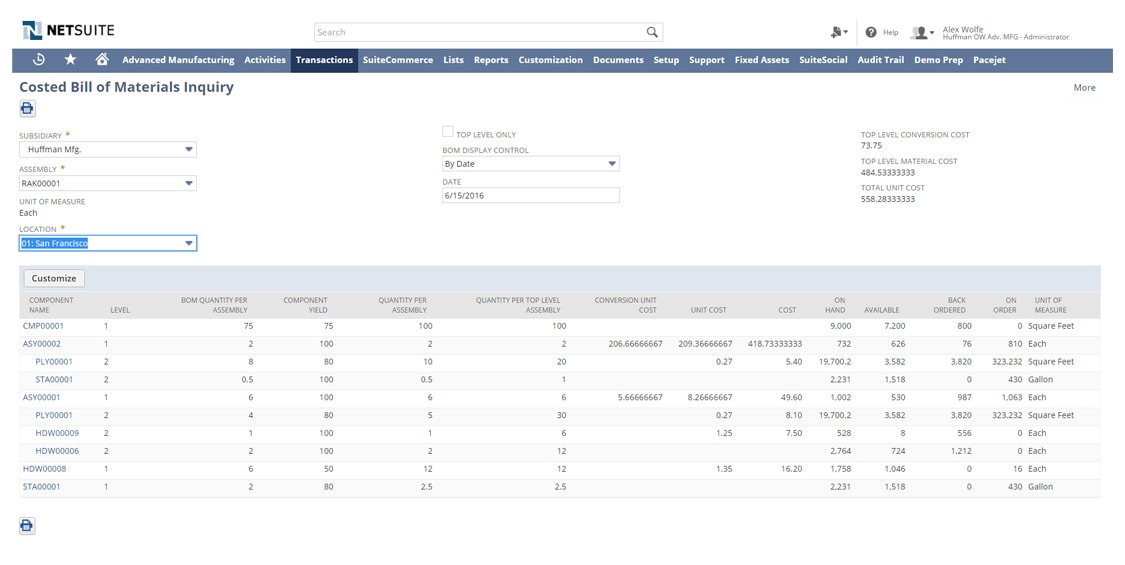Open the ASY00002 component link
This screenshot has height=565, width=1125.
pos(42,344)
